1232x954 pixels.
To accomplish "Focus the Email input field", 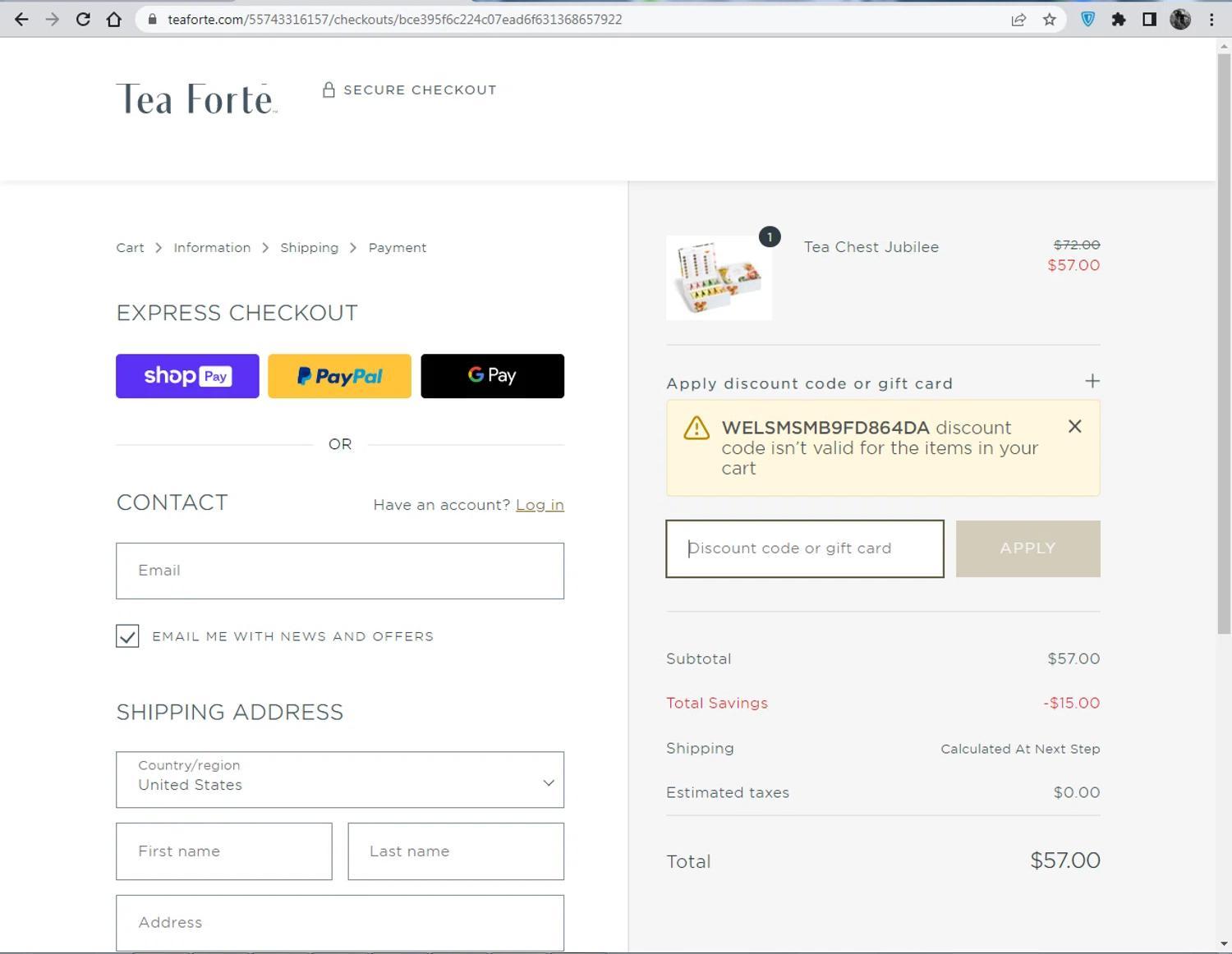I will pyautogui.click(x=340, y=571).
